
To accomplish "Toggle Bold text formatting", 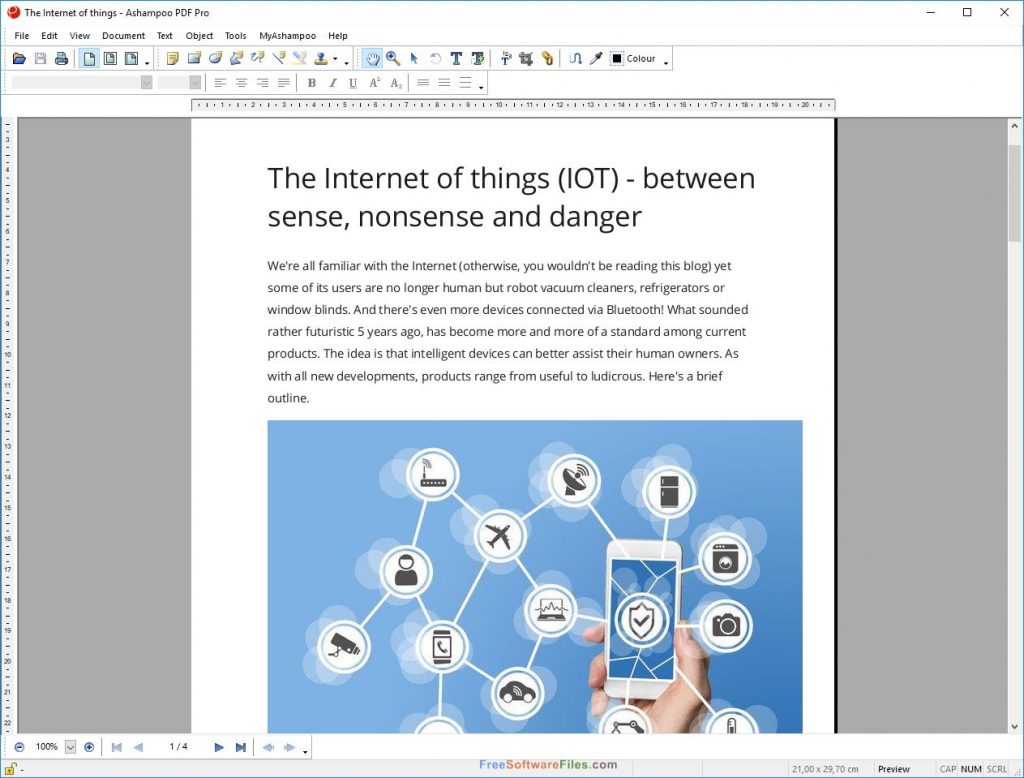I will point(311,83).
